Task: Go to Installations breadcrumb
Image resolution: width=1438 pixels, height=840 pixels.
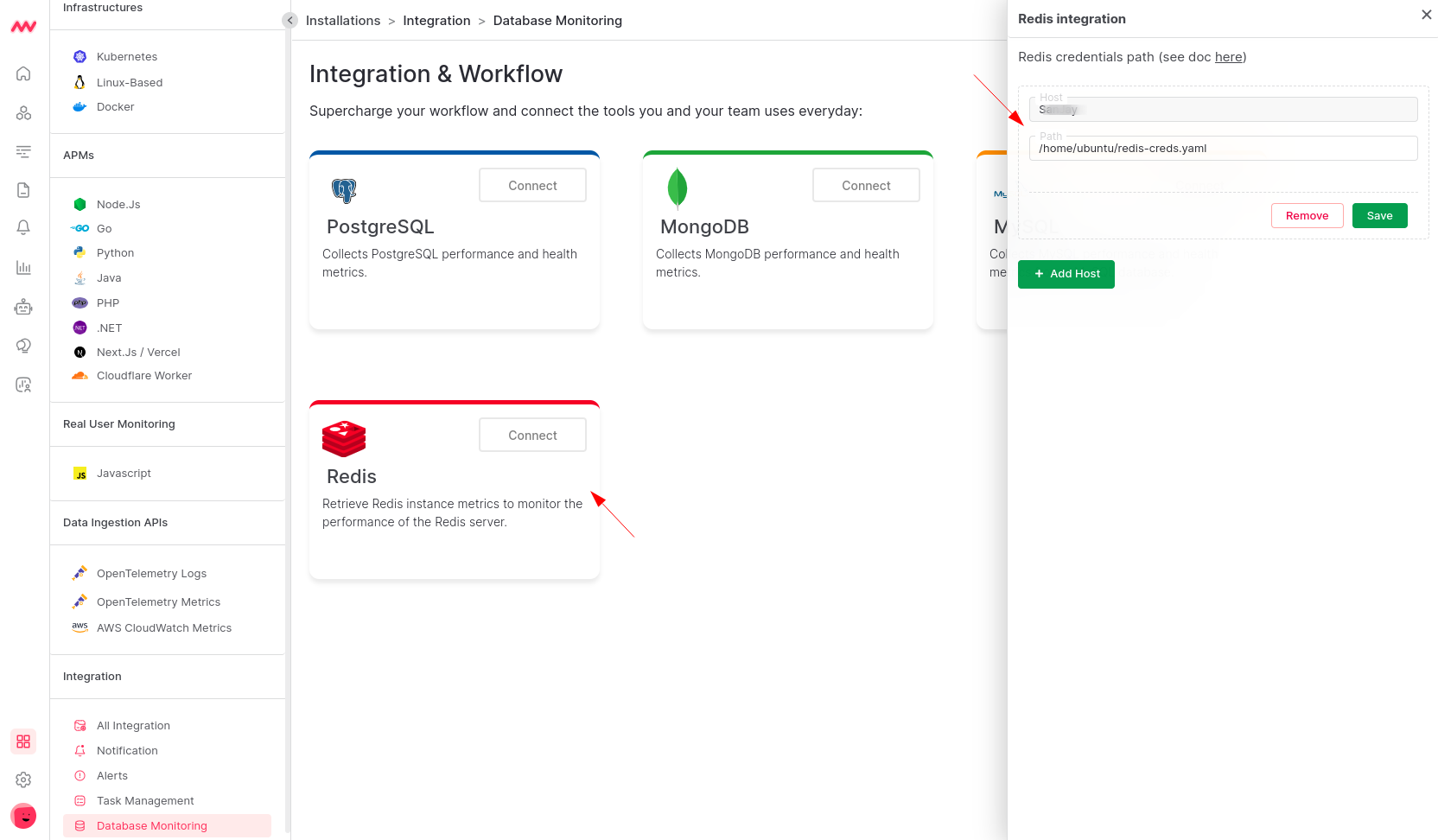Action: pyautogui.click(x=343, y=21)
